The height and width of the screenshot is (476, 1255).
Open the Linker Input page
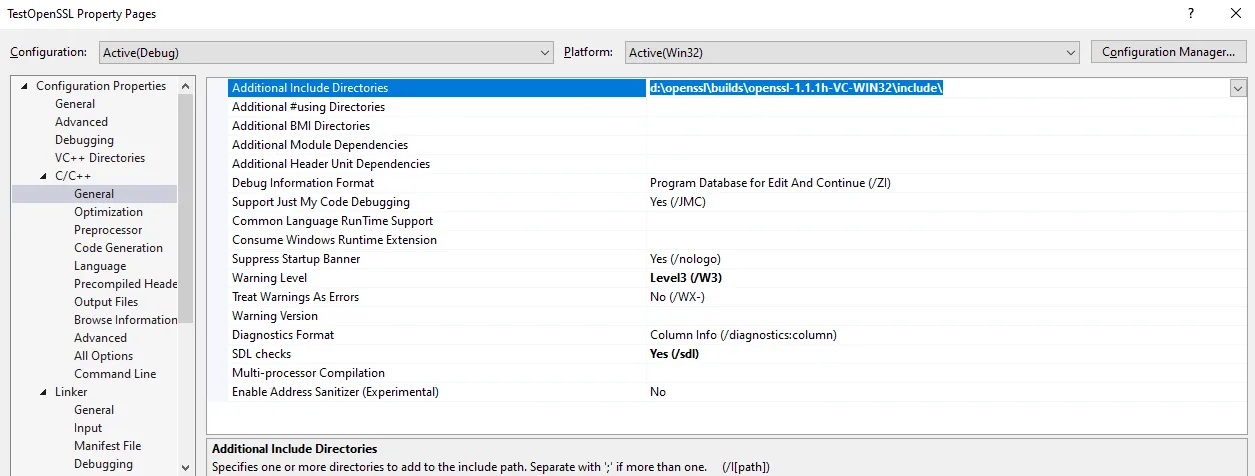[x=88, y=428]
